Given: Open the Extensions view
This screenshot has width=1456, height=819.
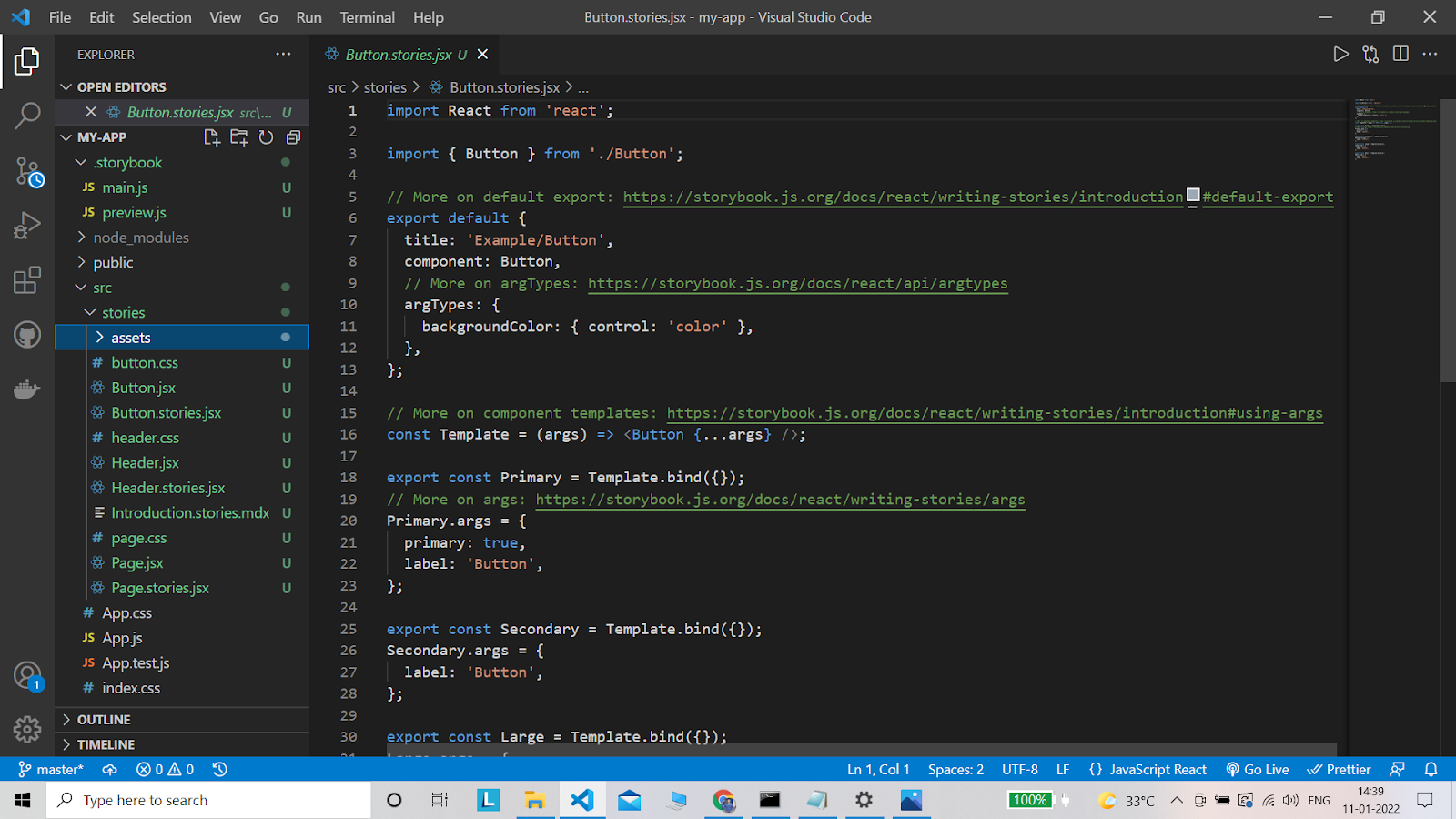Looking at the screenshot, I should pyautogui.click(x=27, y=280).
